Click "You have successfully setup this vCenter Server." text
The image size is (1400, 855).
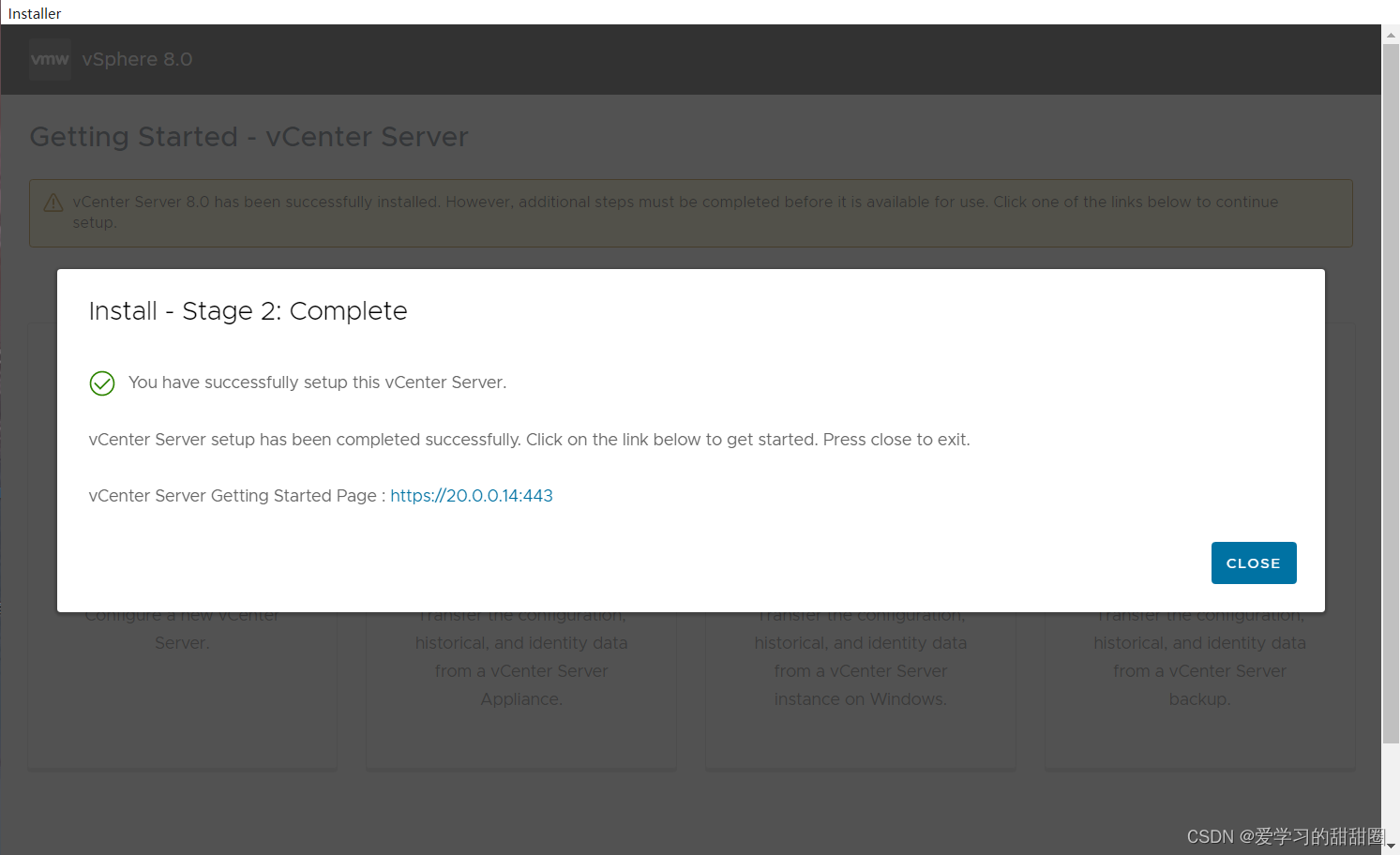[317, 382]
